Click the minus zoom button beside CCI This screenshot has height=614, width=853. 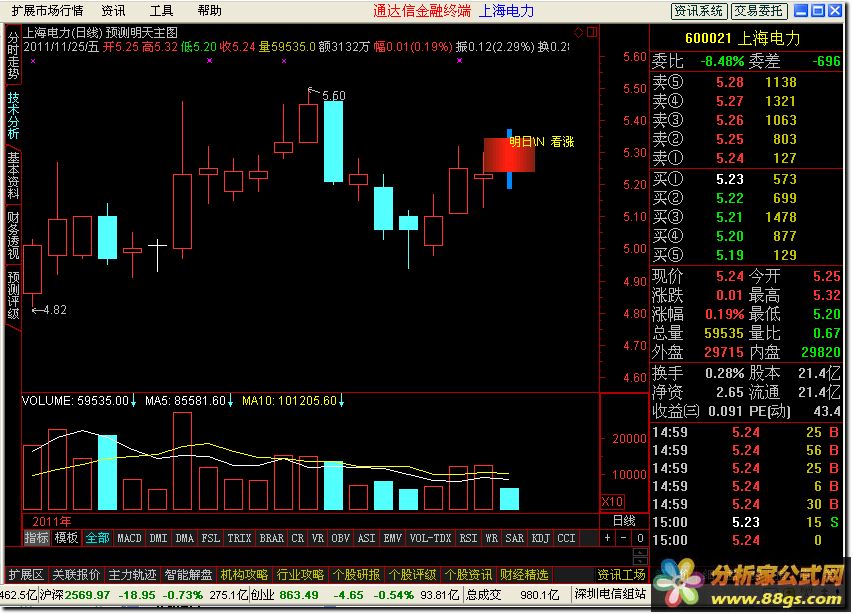tap(623, 538)
